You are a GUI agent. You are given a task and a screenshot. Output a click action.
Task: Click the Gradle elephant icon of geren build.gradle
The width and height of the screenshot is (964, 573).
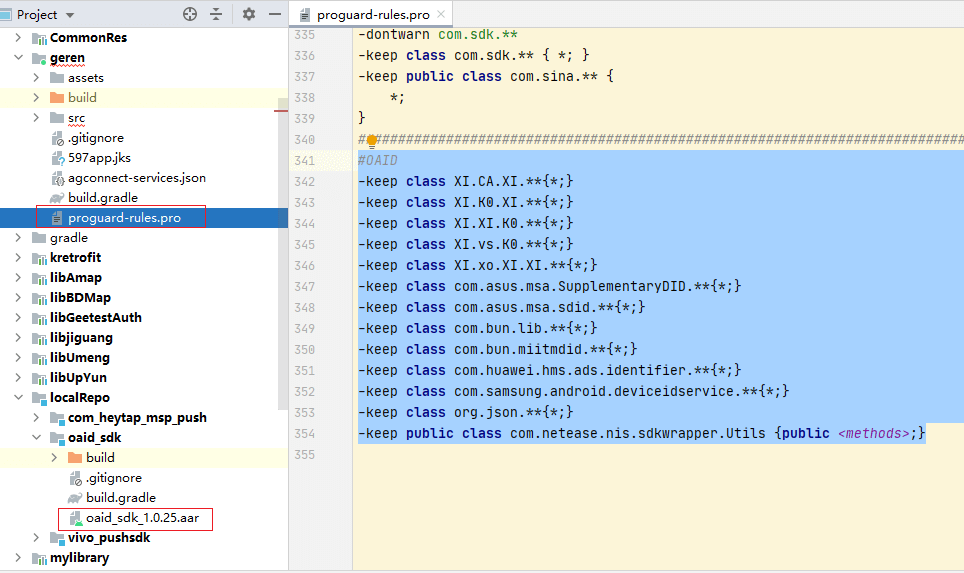click(x=57, y=198)
